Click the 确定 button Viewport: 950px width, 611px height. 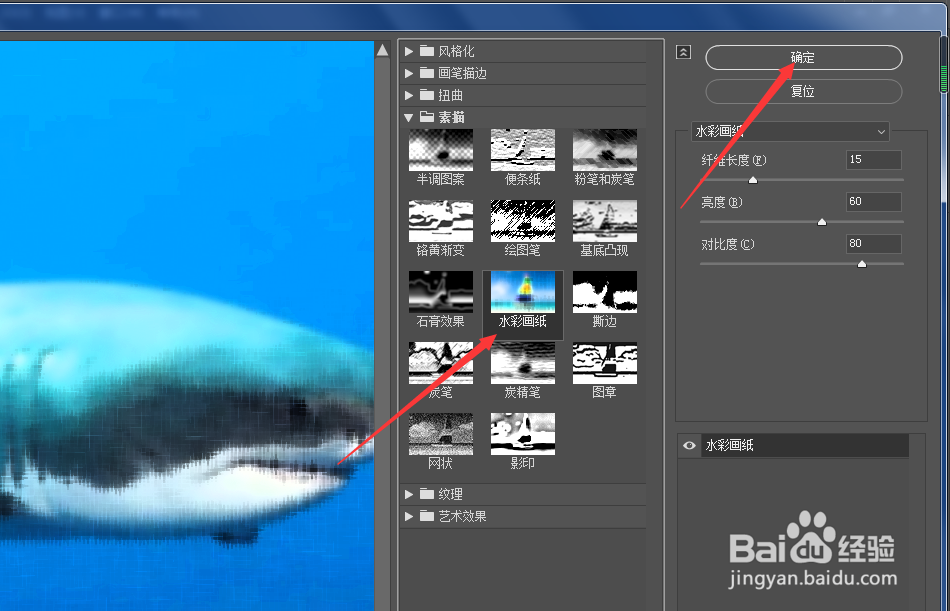pyautogui.click(x=803, y=58)
